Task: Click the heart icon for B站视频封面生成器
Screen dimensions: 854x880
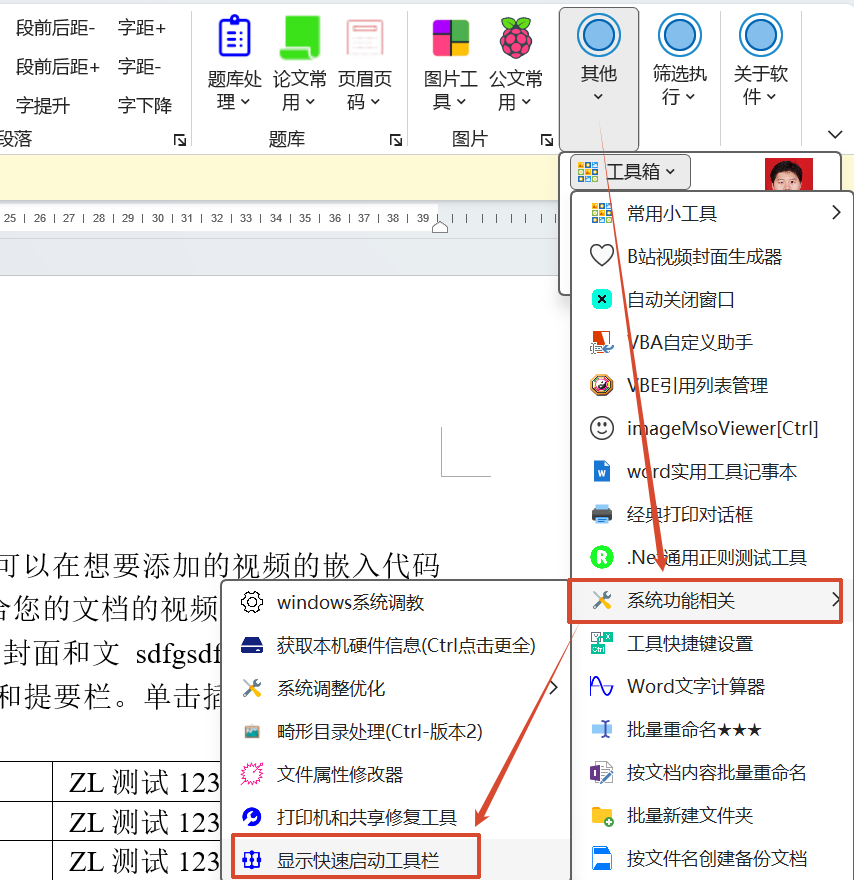Action: click(602, 256)
